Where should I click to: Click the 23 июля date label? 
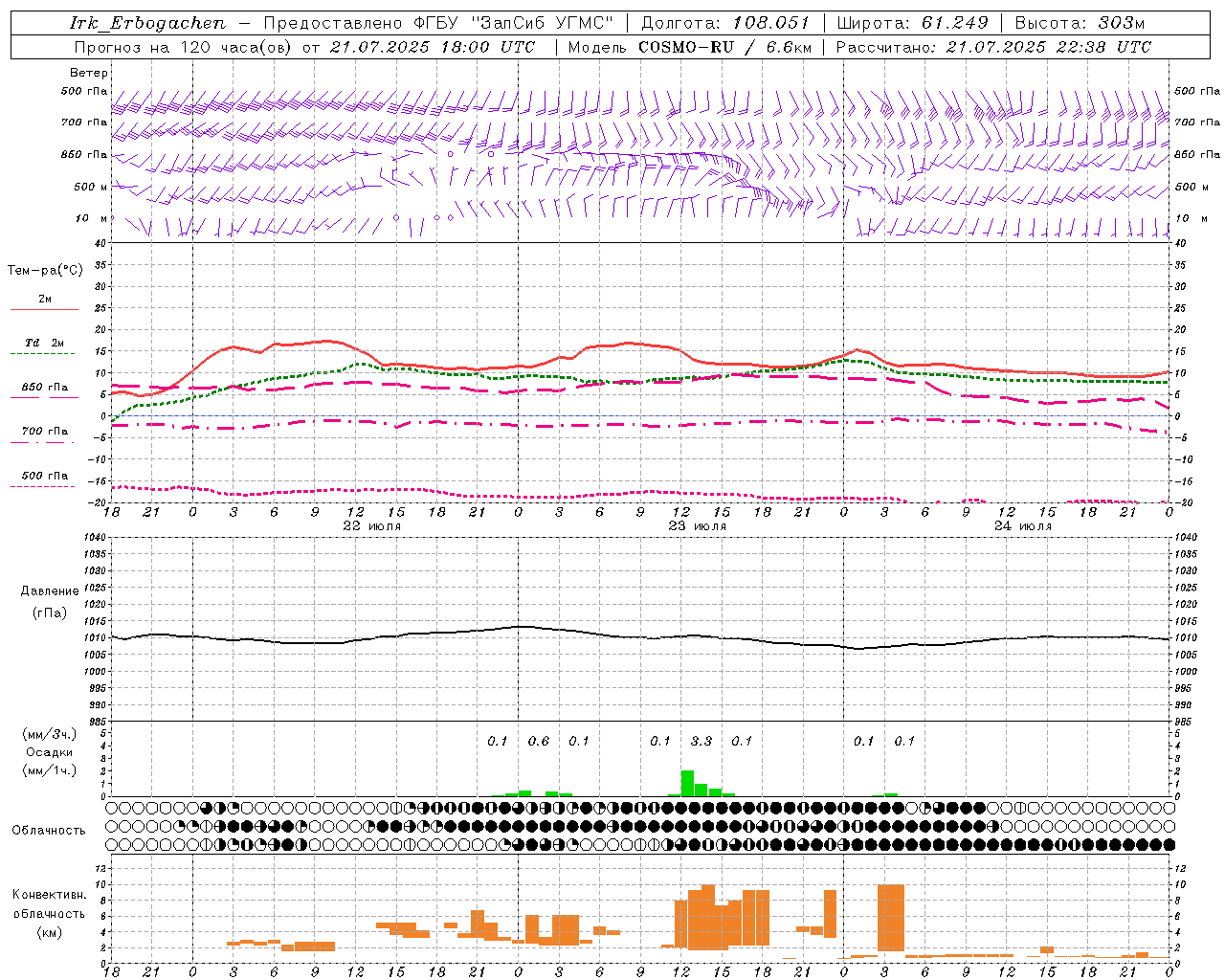(698, 526)
